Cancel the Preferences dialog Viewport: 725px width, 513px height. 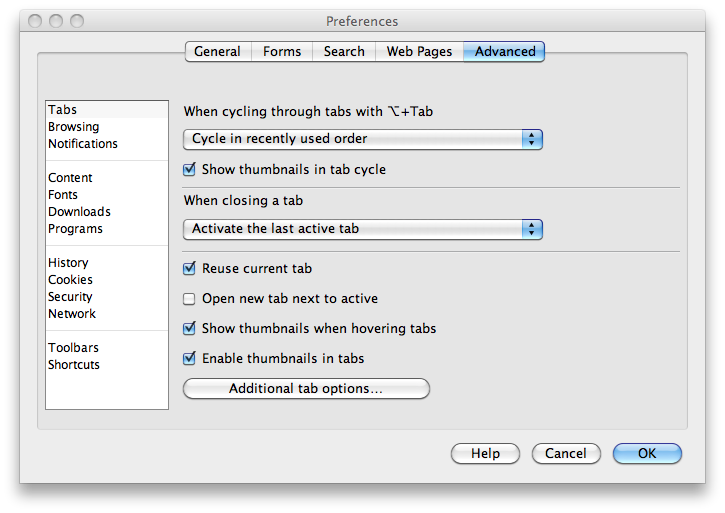click(566, 454)
